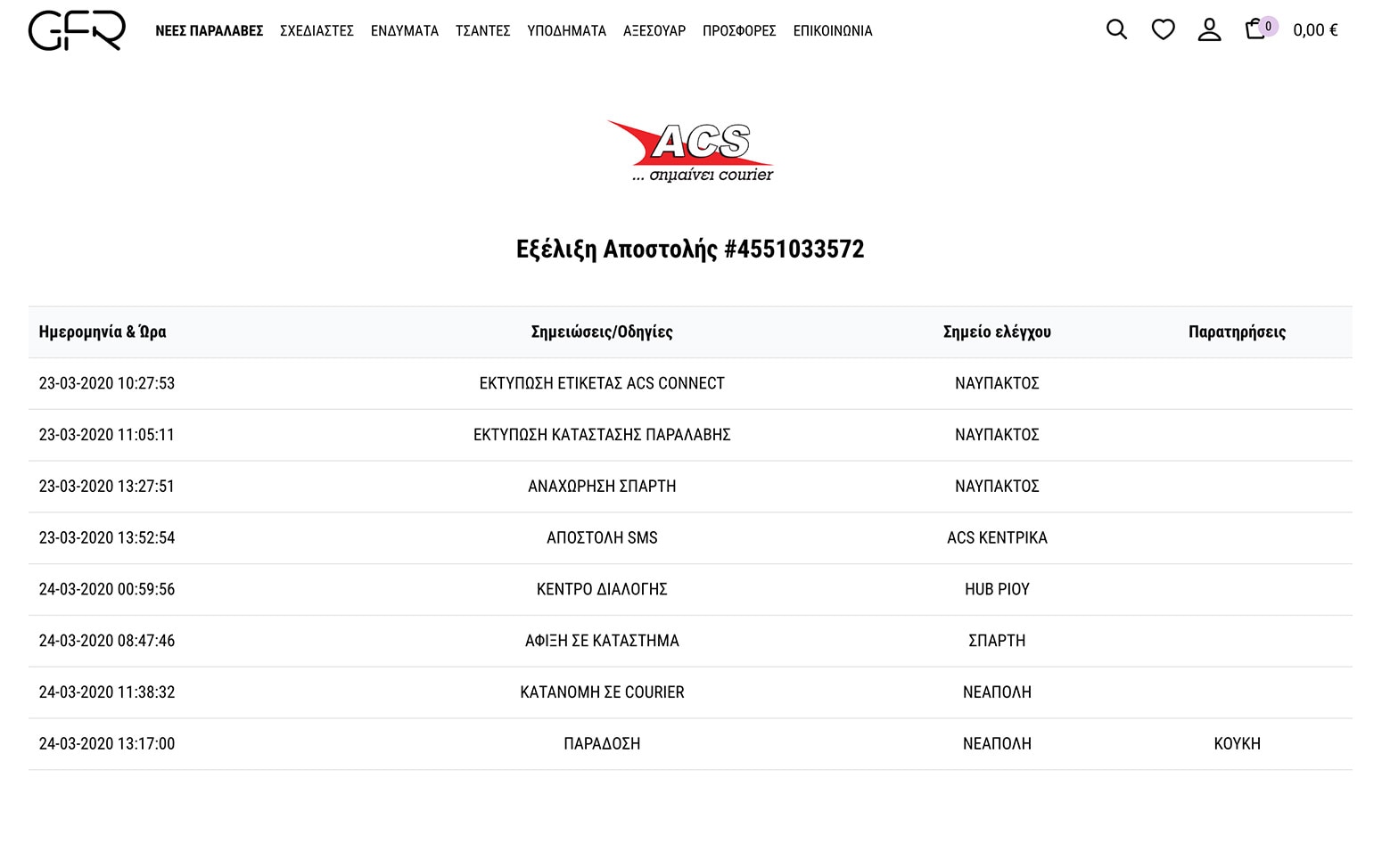Select the date 24-03-2020 00:59:56

(x=107, y=589)
